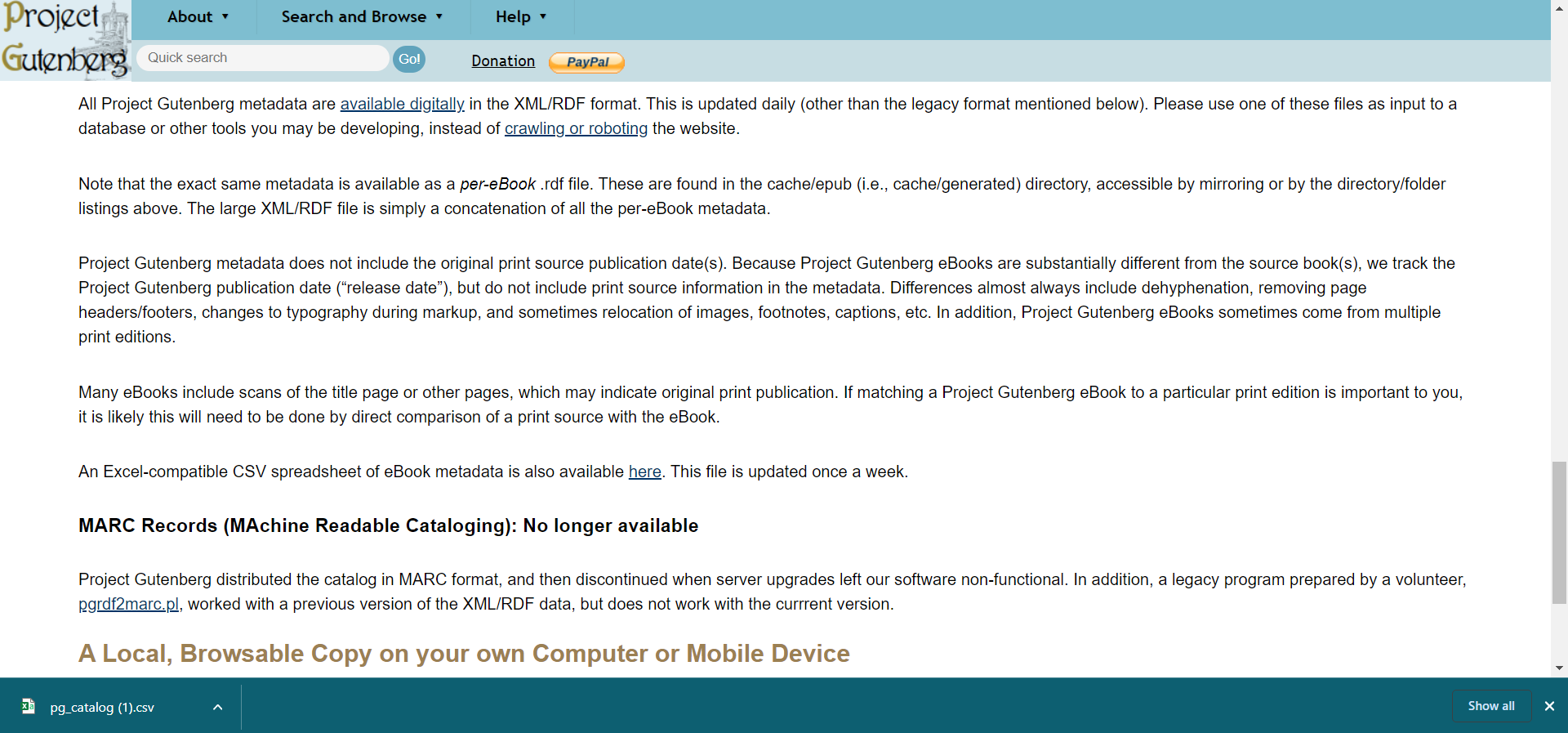This screenshot has width=1568, height=733.
Task: Focus the Quick search field
Action: (262, 58)
